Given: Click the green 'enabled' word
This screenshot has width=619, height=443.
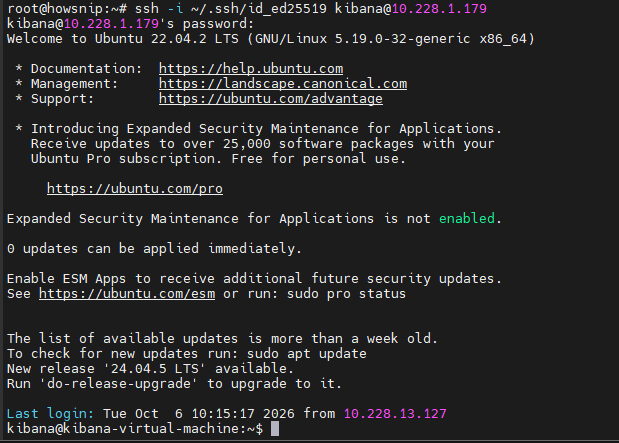Looking at the screenshot, I should 467,218.
